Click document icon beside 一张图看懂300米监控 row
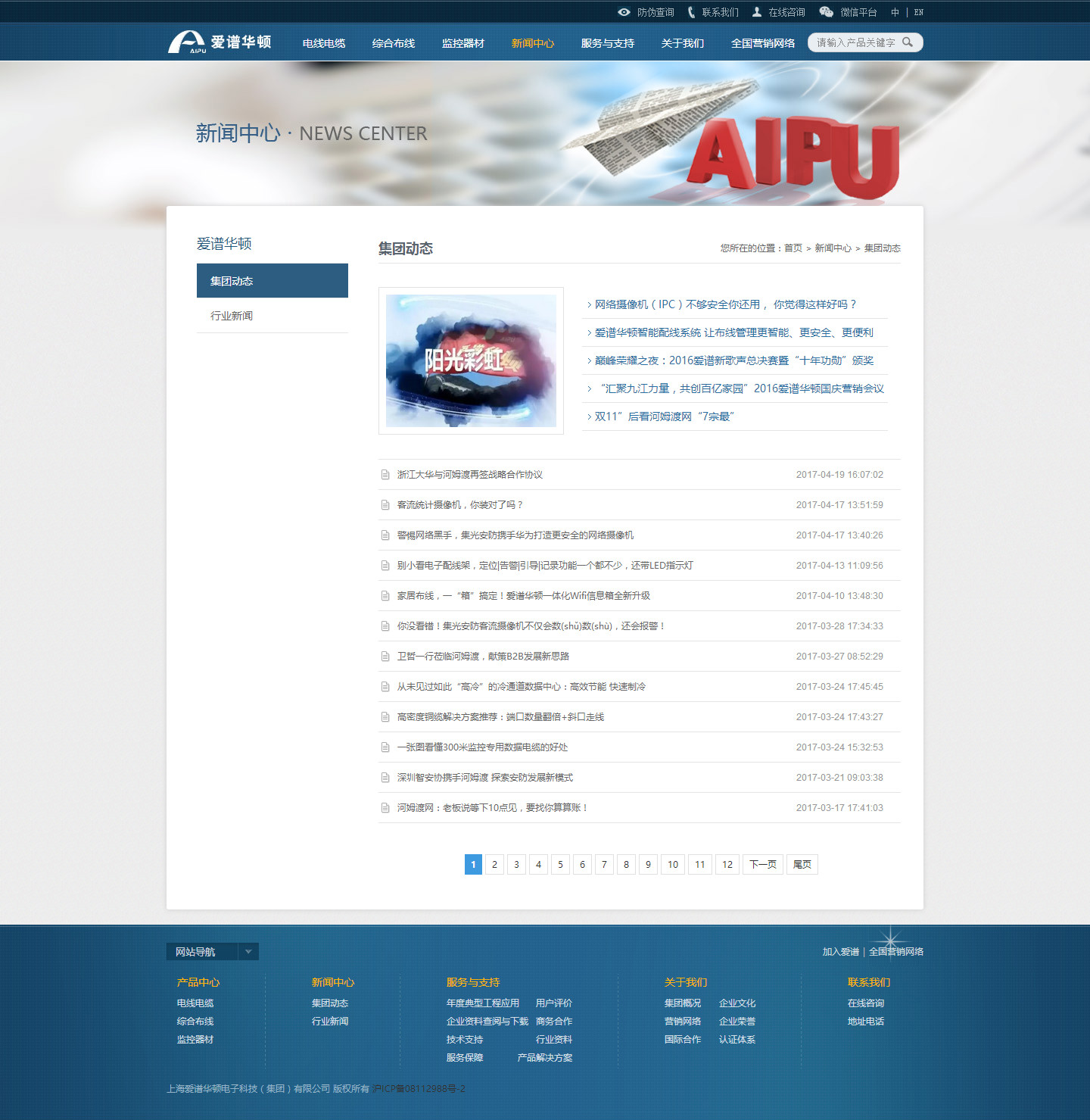 tap(385, 747)
